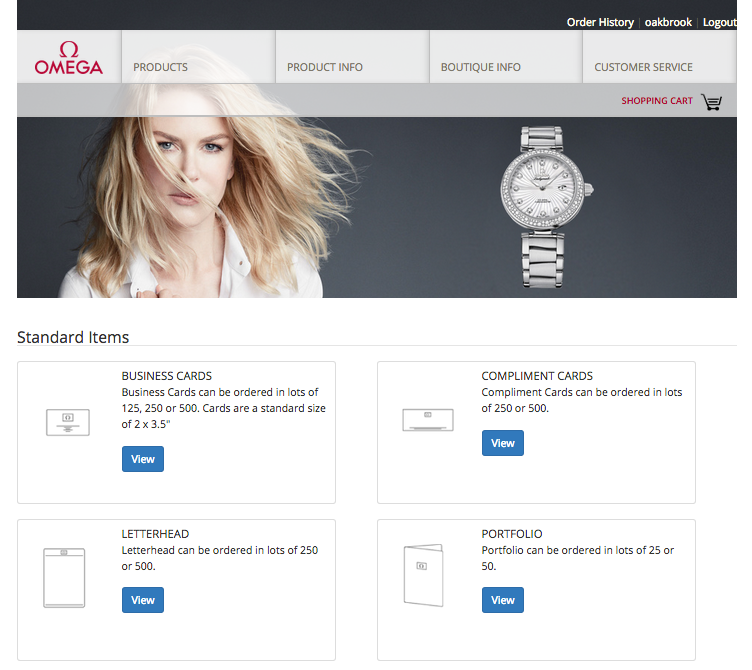Screen dimensions: 752x670
Task: Open the Customer Service menu
Action: 643,67
